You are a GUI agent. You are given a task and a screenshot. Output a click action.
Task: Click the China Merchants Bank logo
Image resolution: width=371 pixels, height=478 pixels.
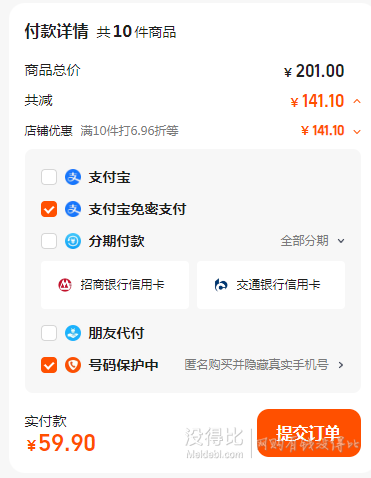click(65, 285)
